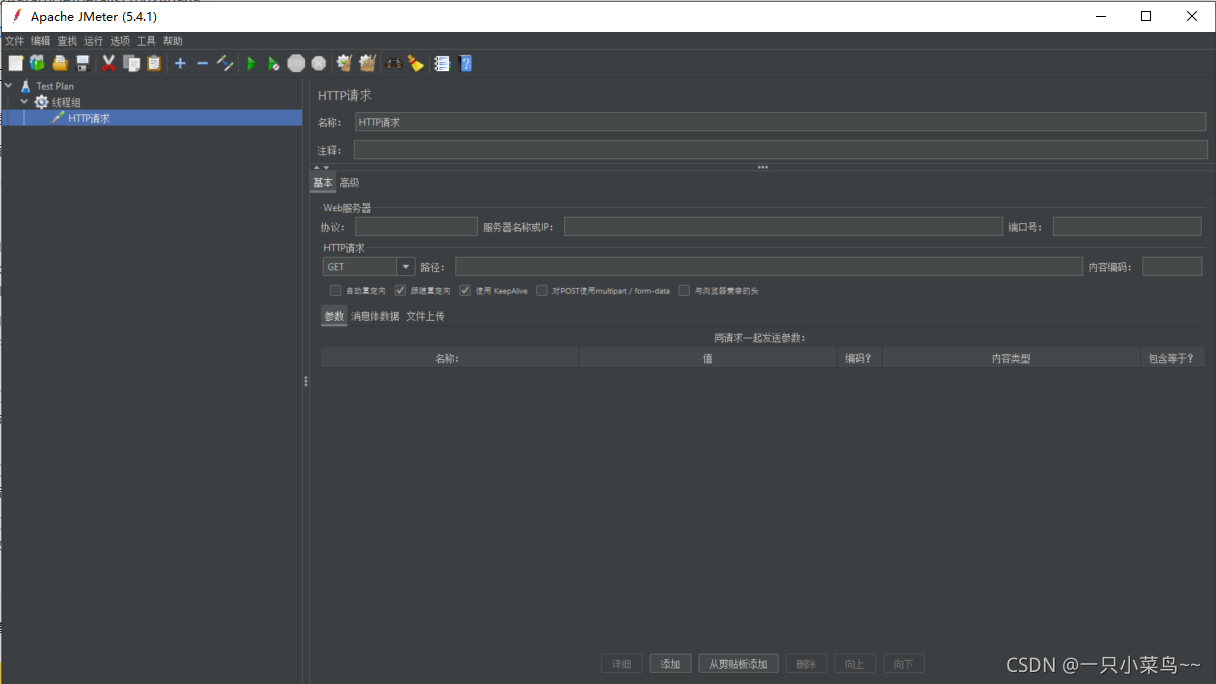
Task: Click the 路径 input field
Action: click(769, 267)
